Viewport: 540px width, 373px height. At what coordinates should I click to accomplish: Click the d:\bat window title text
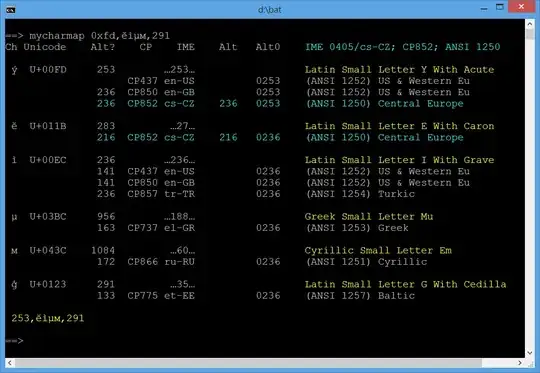tap(270, 10)
